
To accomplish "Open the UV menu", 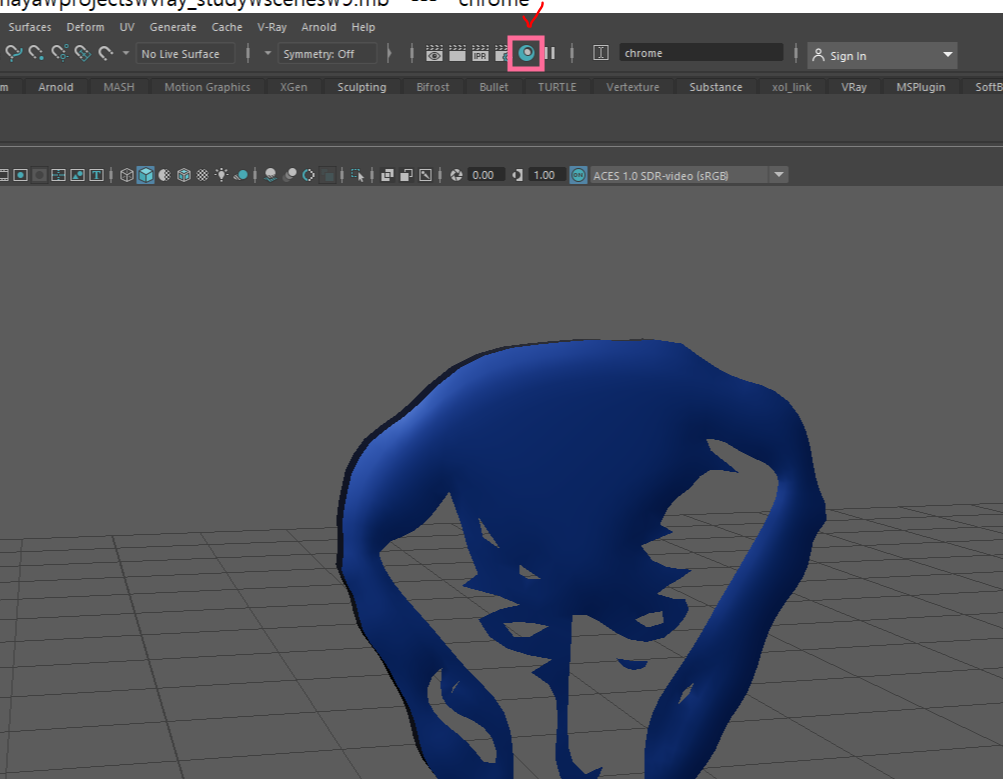I will coord(127,27).
